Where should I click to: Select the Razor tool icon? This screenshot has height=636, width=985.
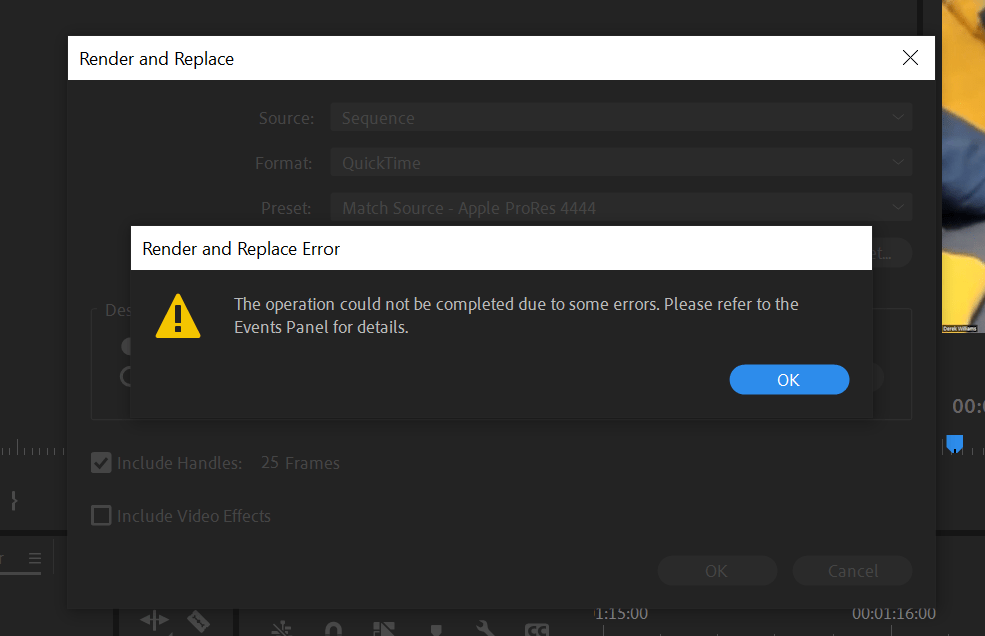click(199, 624)
